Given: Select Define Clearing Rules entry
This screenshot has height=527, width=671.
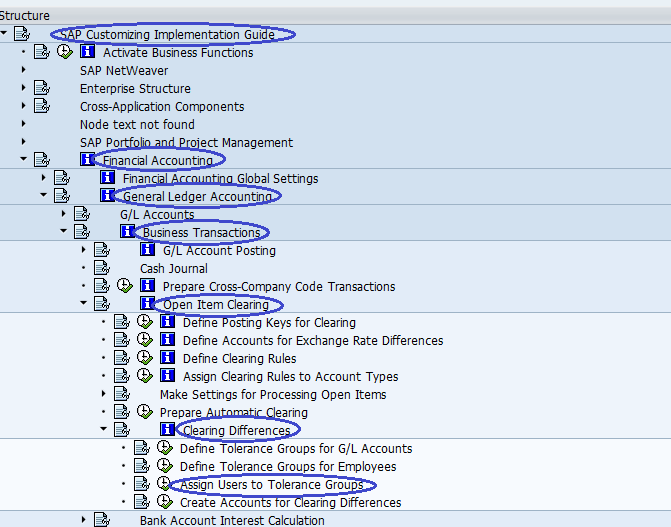Looking at the screenshot, I should (x=240, y=358).
